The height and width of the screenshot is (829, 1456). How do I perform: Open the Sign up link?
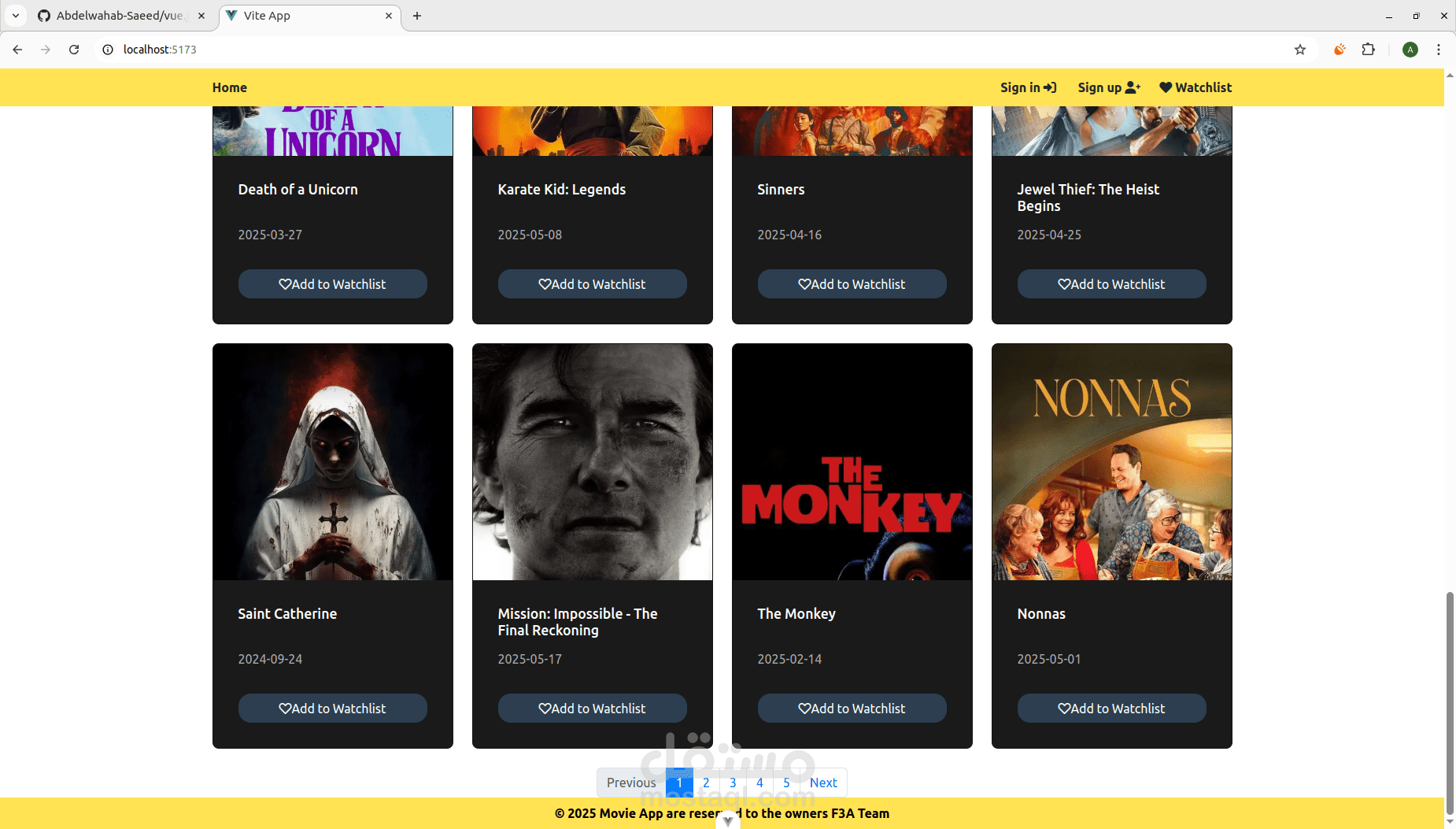[1110, 87]
